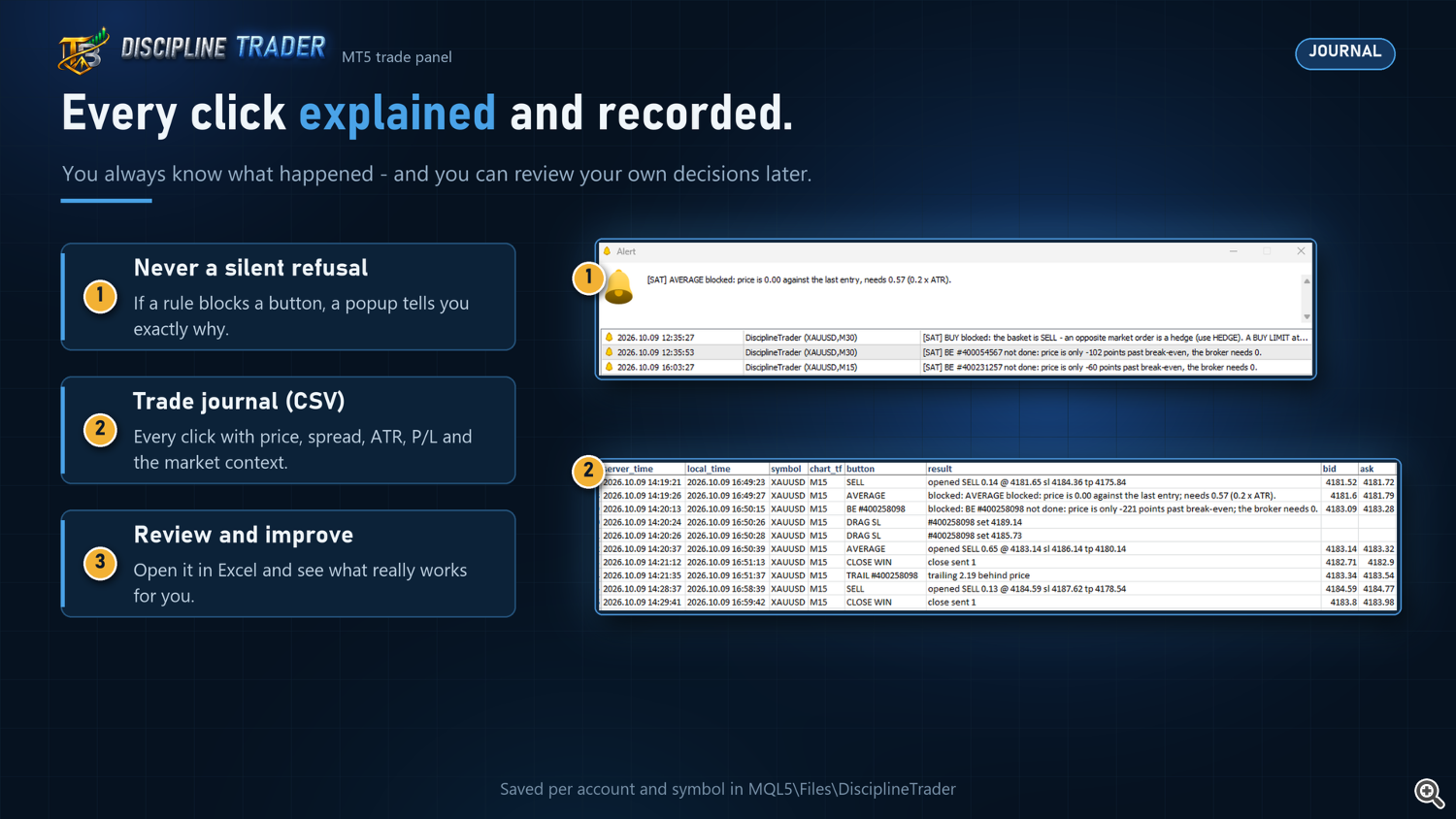Select the 'BUY blocked: the basket is SELL' alert message
This screenshot has height=819, width=1456.
click(x=1115, y=338)
